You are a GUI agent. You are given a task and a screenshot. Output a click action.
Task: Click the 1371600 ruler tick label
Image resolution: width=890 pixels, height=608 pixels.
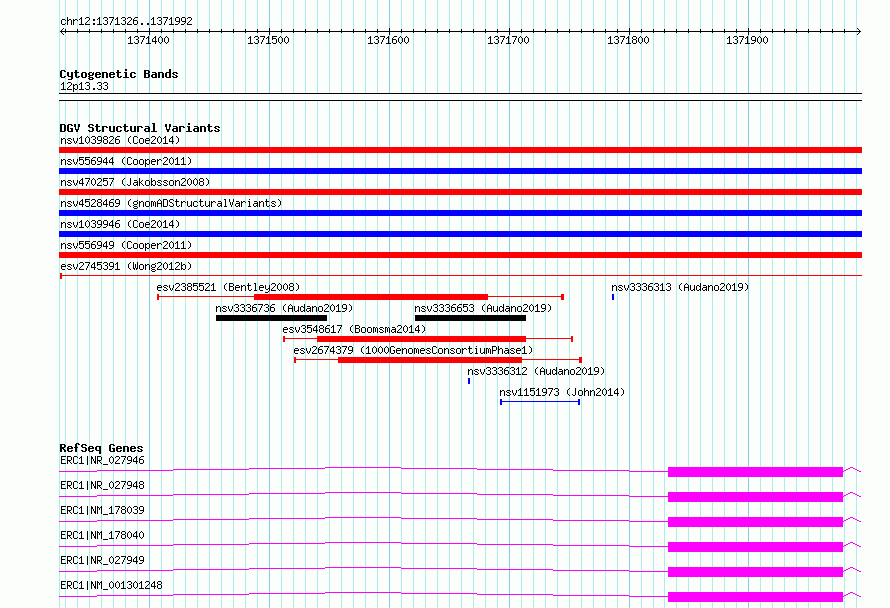388,40
